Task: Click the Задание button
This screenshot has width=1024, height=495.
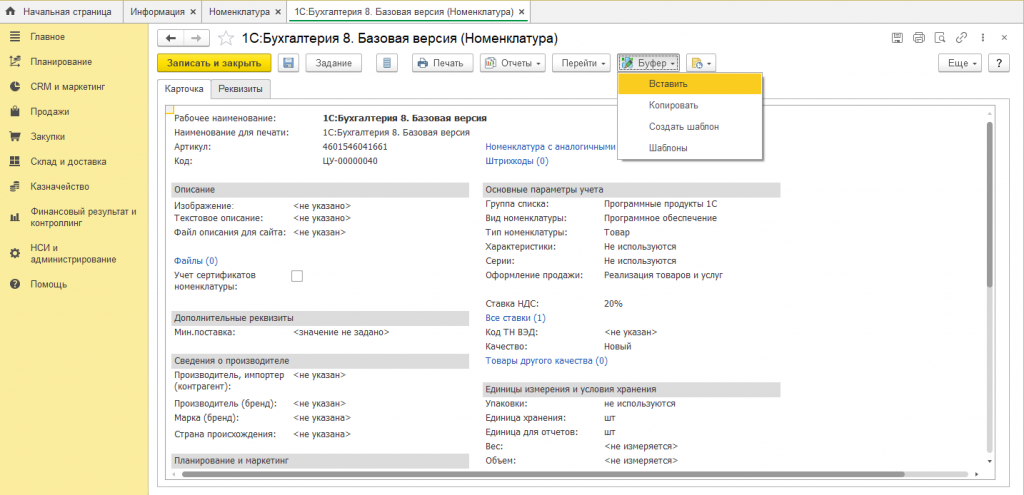Action: click(334, 63)
